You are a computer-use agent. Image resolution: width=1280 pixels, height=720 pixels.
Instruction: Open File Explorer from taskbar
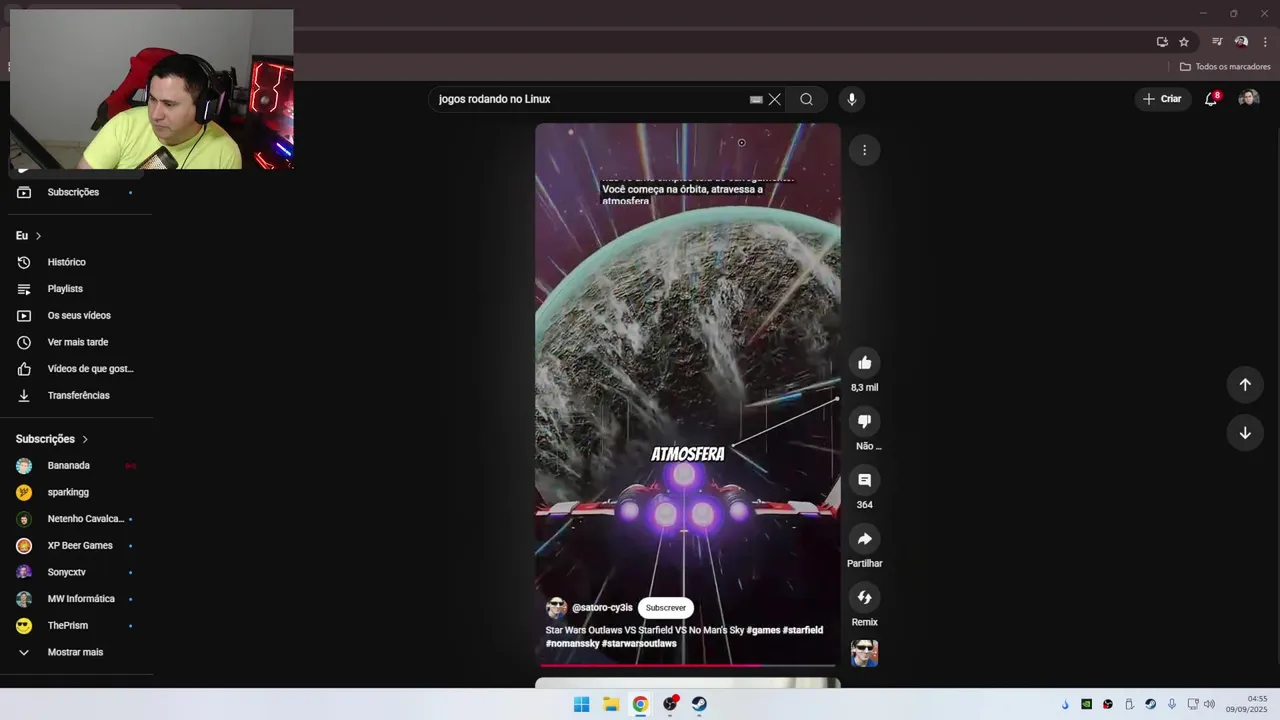tap(611, 704)
